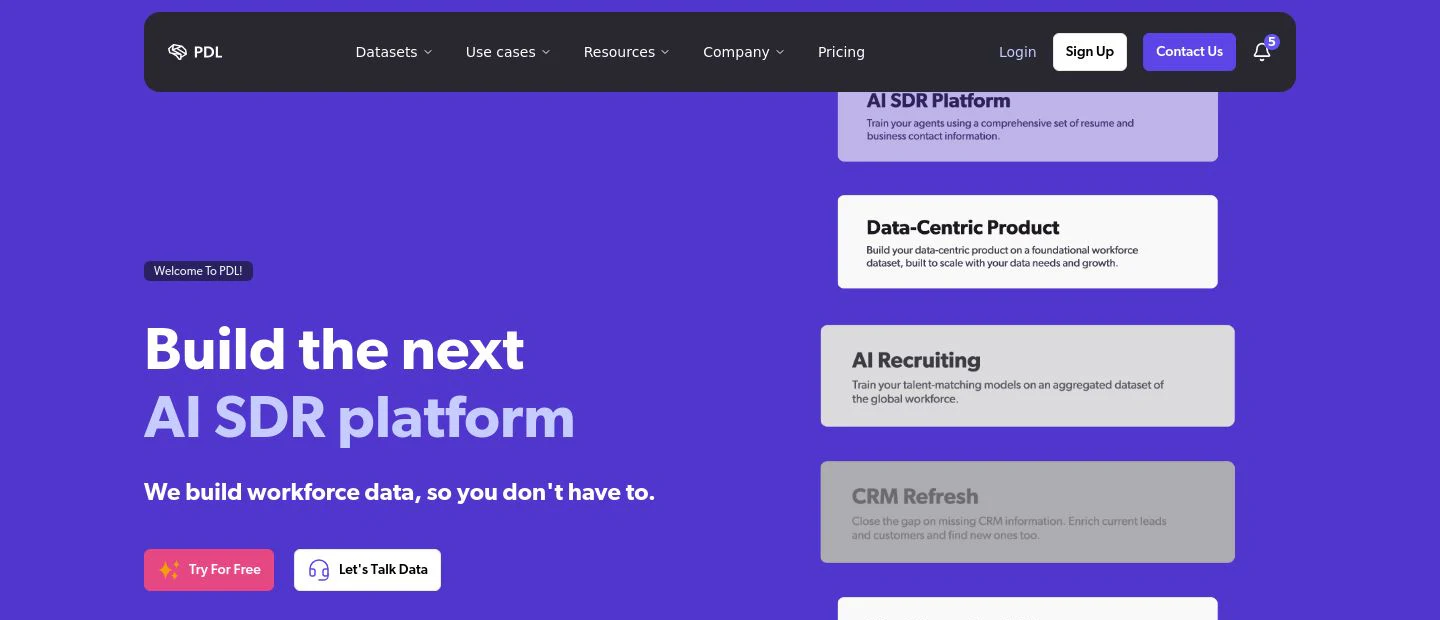The width and height of the screenshot is (1440, 620).
Task: Select the AI Recruiting card
Action: coord(1028,376)
